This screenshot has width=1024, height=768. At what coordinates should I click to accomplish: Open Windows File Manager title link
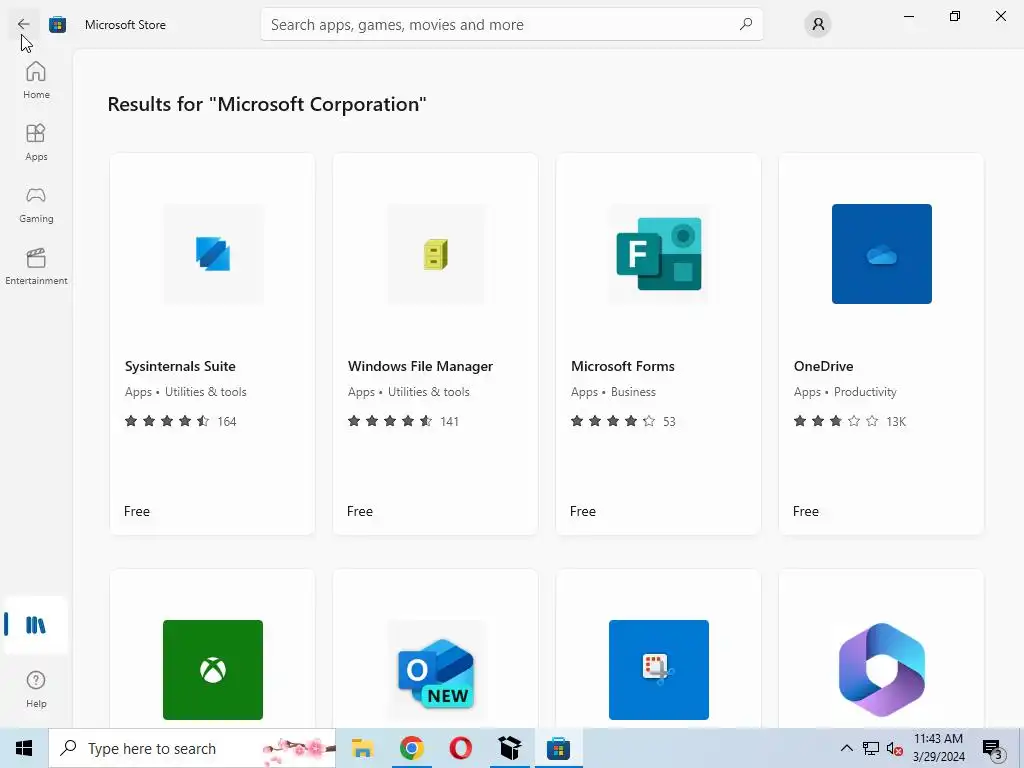(x=421, y=366)
